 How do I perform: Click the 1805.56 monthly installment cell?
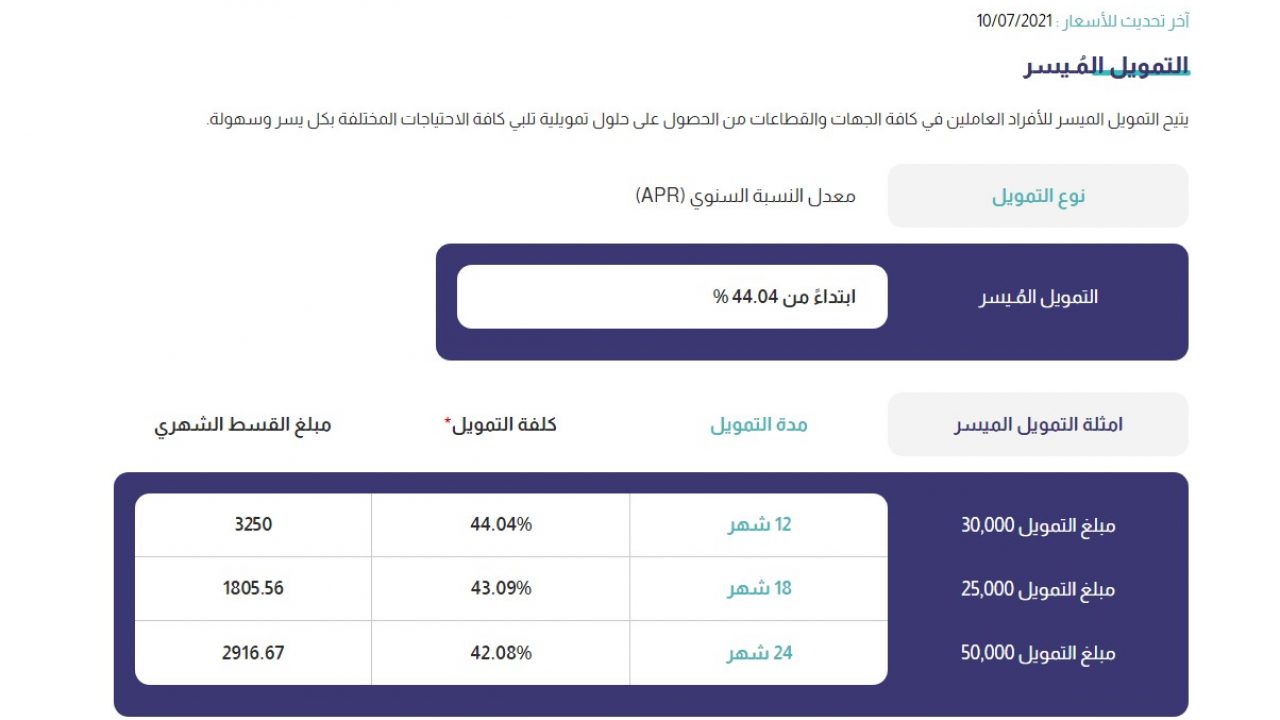(x=253, y=589)
